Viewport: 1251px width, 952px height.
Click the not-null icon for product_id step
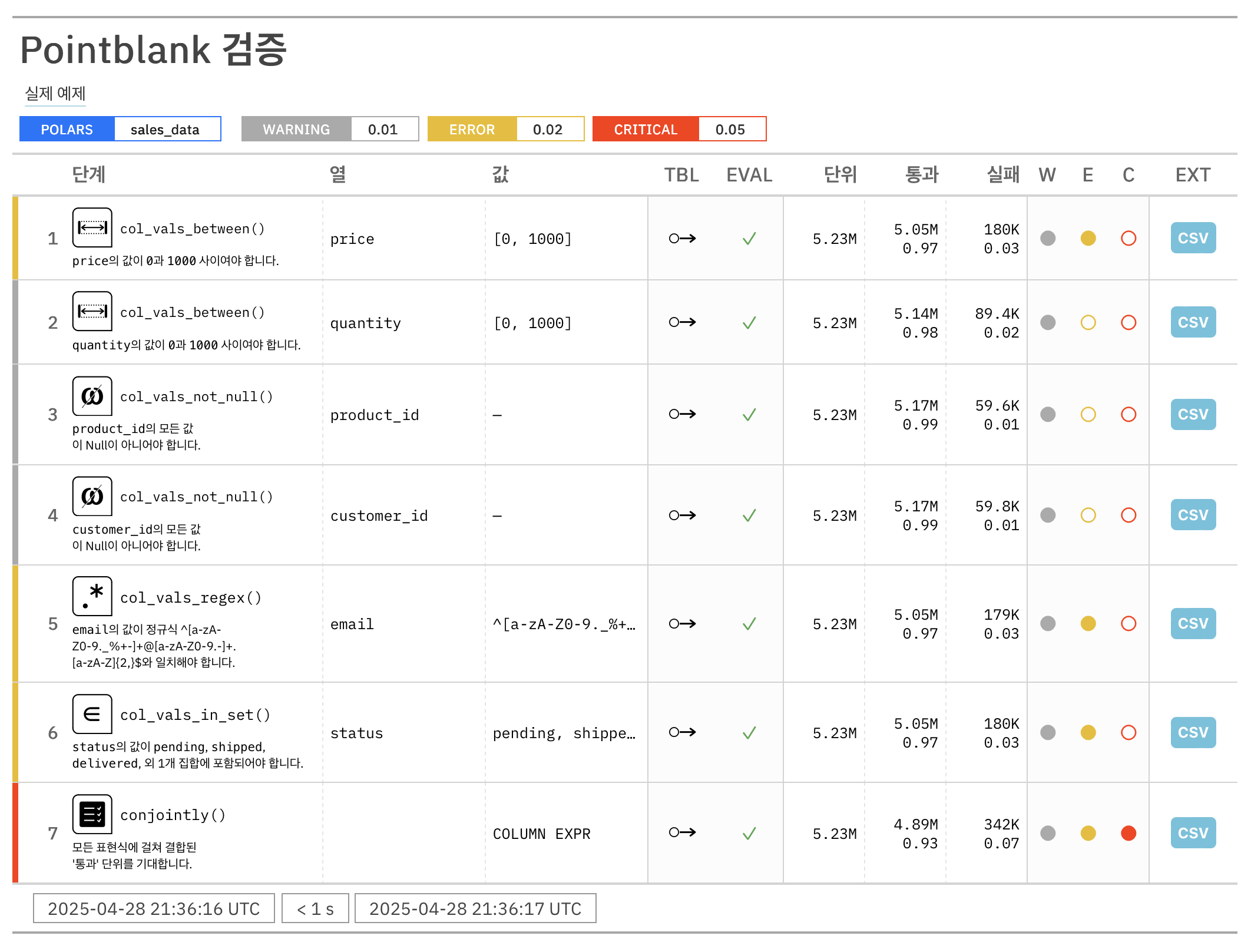92,396
